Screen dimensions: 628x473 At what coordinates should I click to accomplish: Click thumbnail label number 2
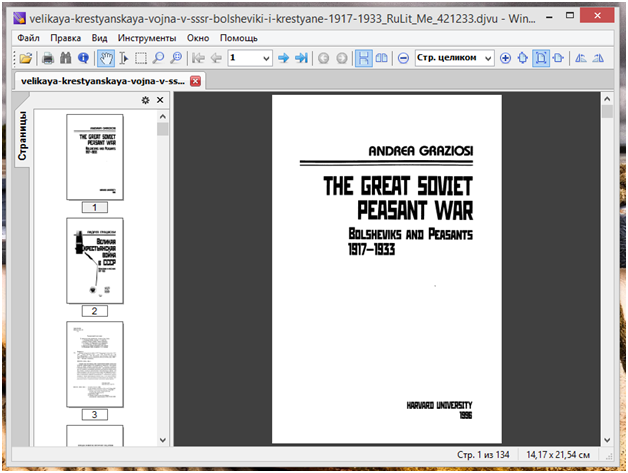(x=95, y=311)
